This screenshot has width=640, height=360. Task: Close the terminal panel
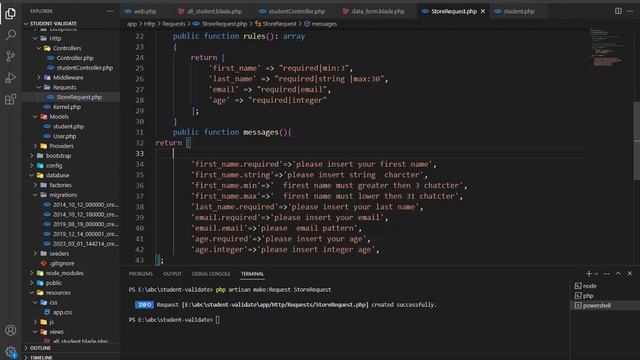[630, 273]
